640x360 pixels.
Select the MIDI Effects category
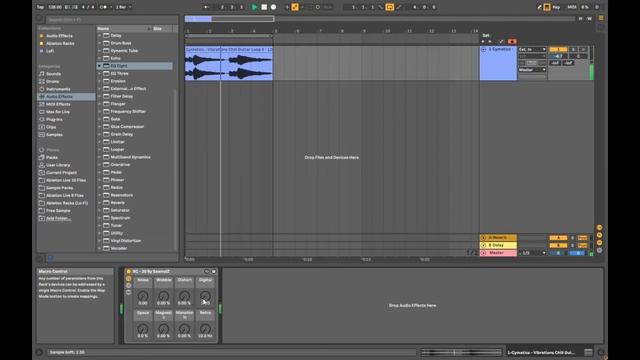(x=58, y=104)
